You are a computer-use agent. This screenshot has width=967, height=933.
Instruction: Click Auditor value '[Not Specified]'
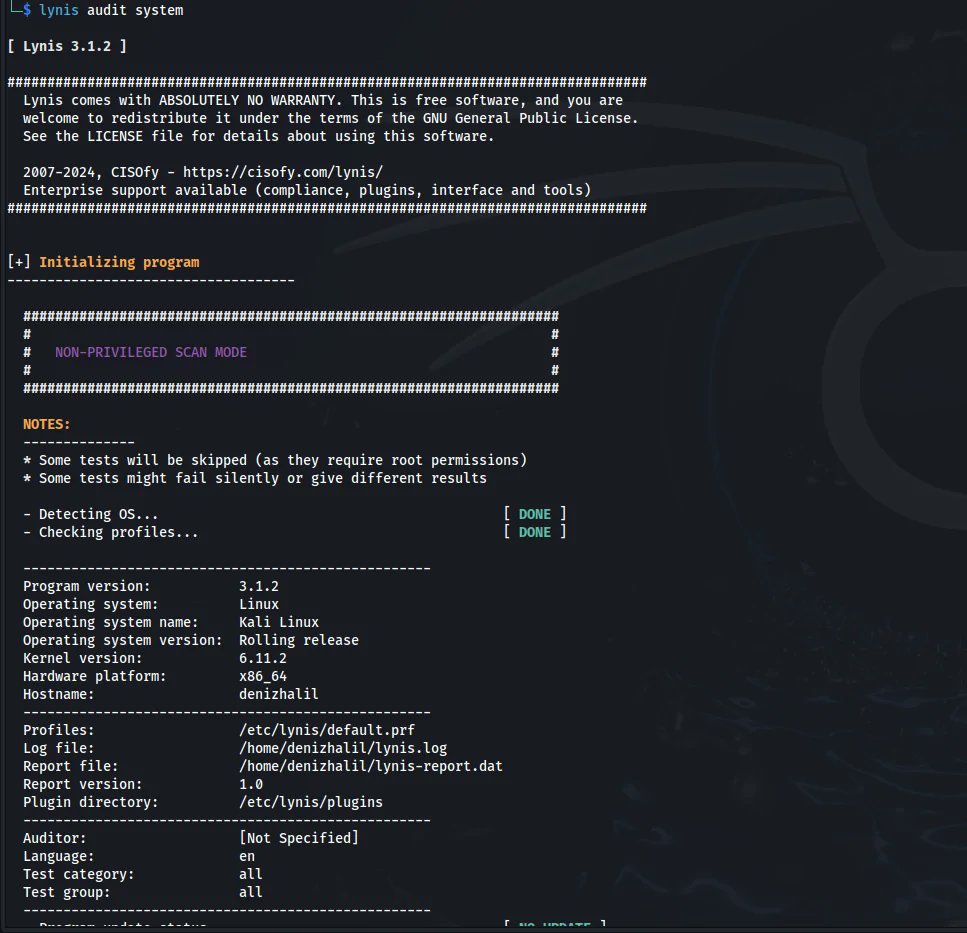coord(298,838)
